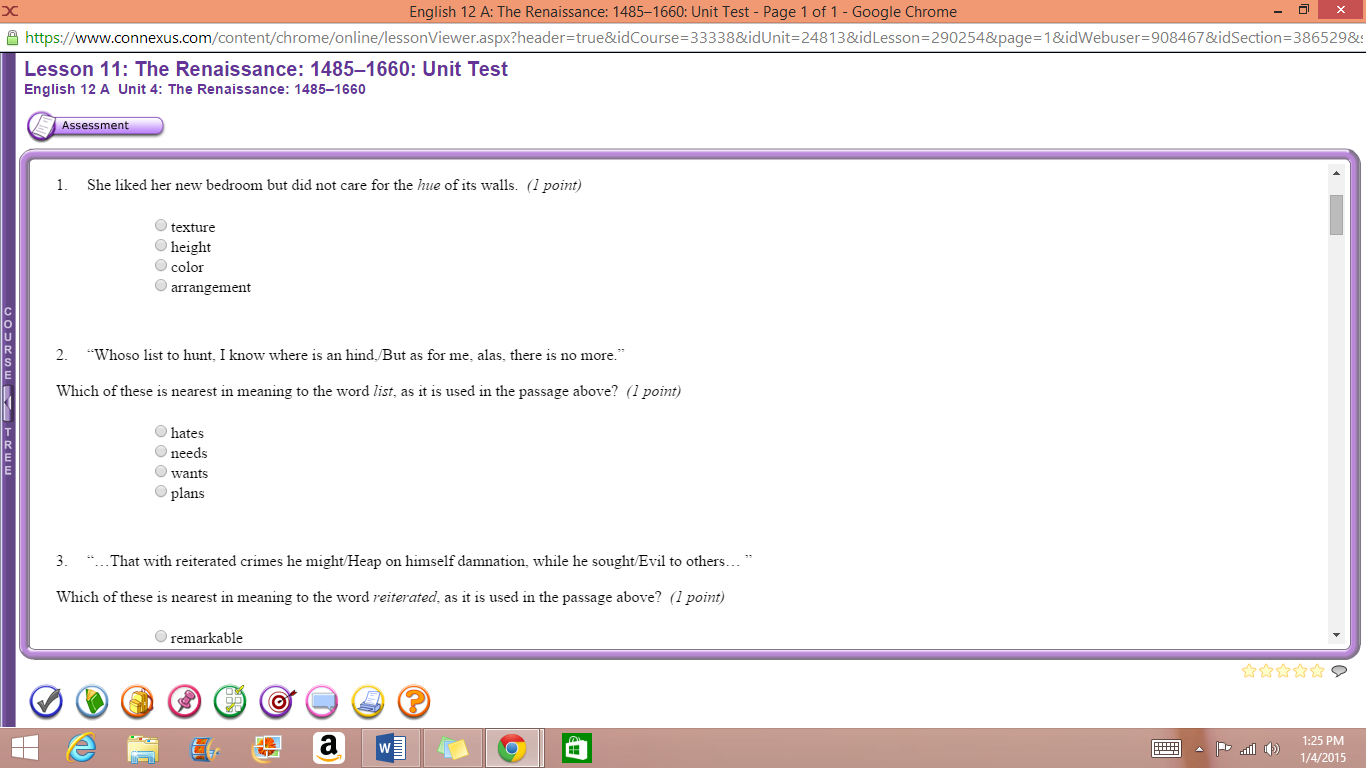Viewport: 1366px width, 768px height.
Task: Click the scroll-up arrow on the lesson pane
Action: pos(1334,171)
